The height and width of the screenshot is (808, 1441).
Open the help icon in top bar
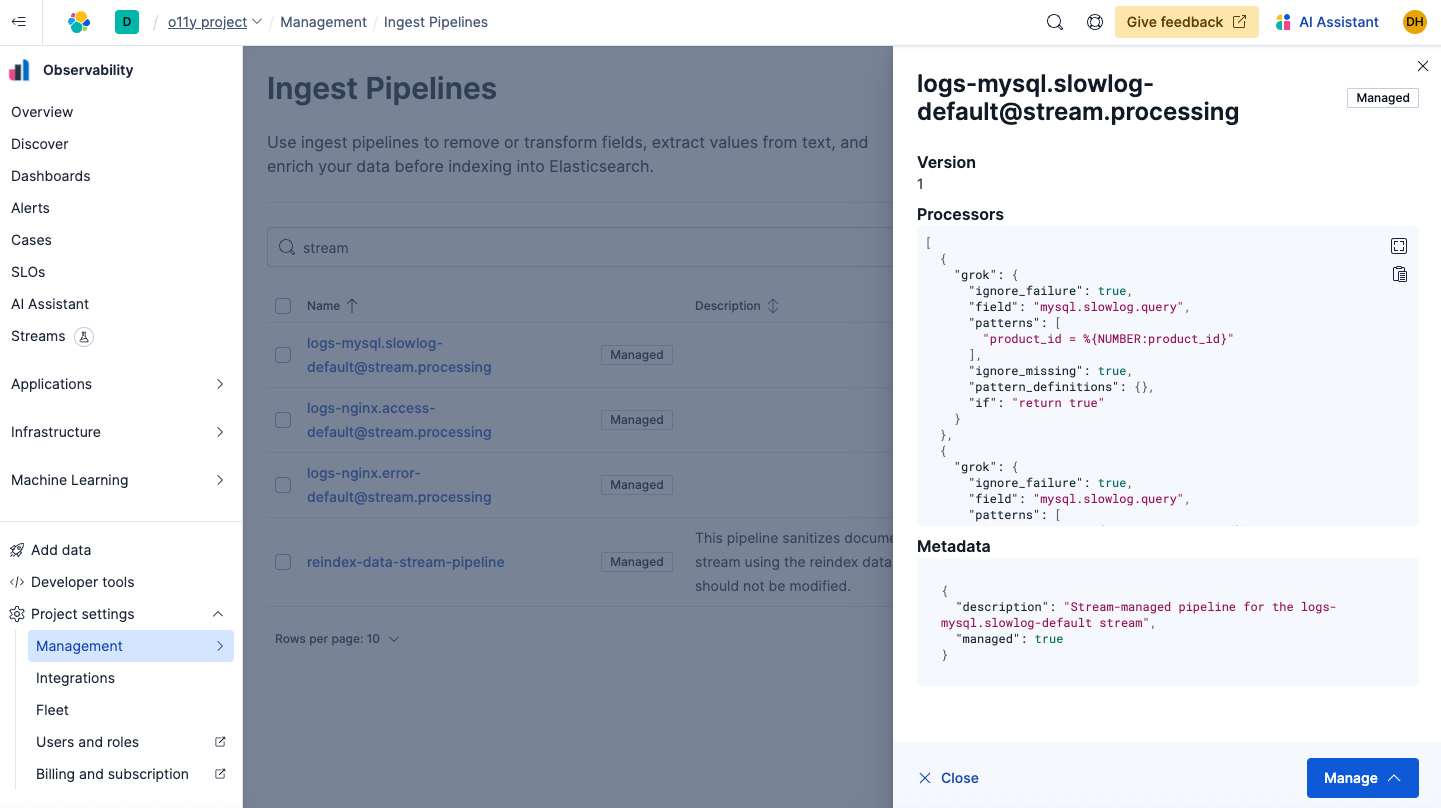click(x=1094, y=22)
